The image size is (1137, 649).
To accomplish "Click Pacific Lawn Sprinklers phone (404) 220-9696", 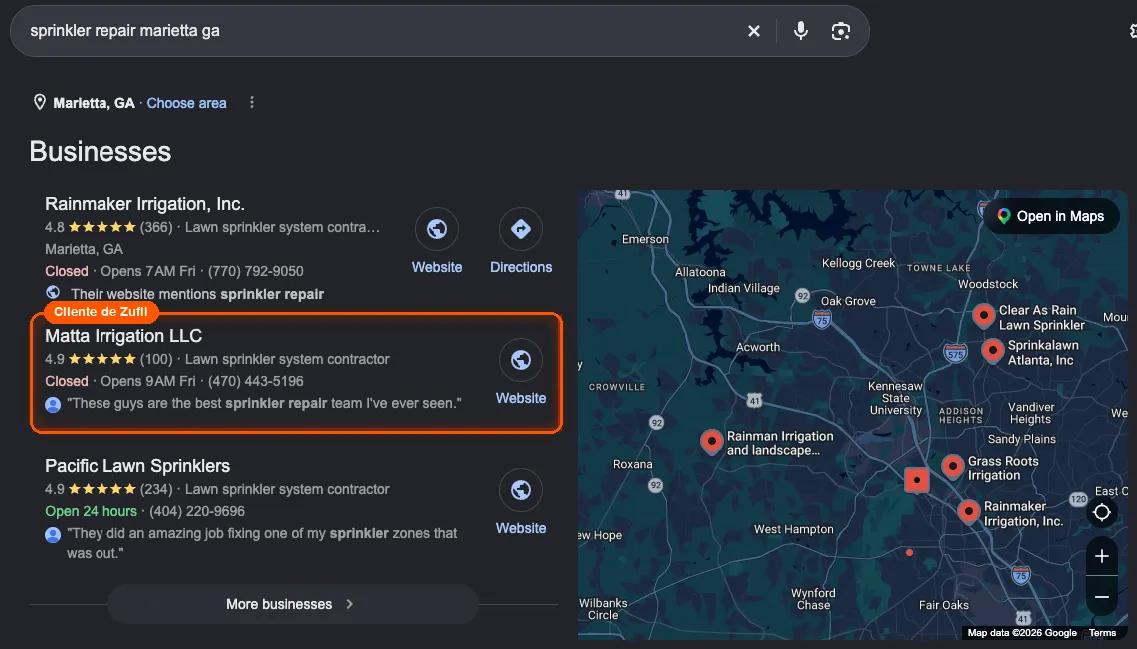I will 197,511.
